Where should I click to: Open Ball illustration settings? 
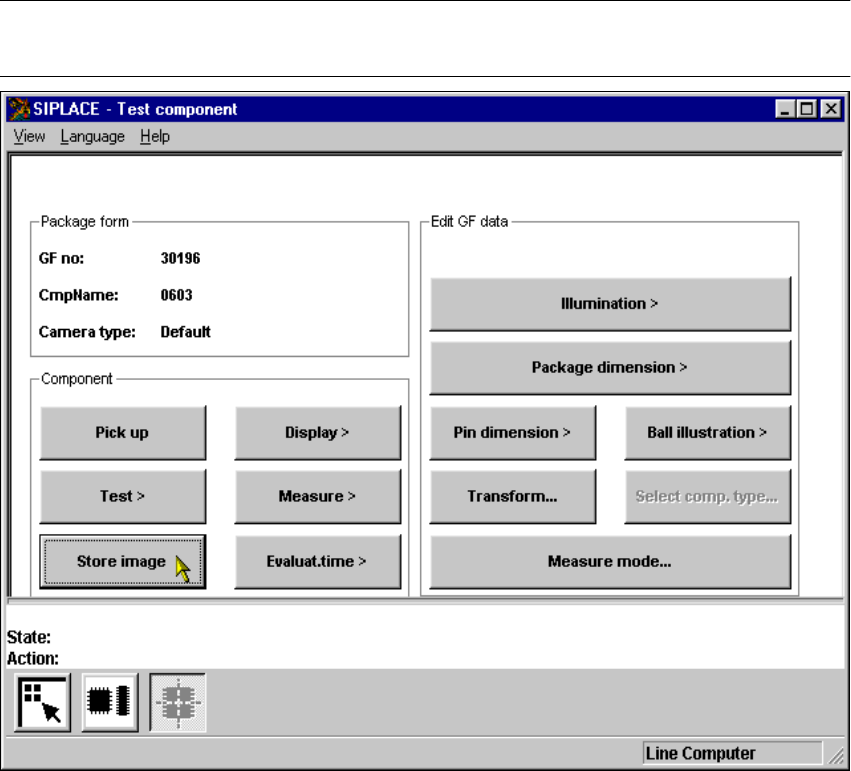tap(707, 433)
